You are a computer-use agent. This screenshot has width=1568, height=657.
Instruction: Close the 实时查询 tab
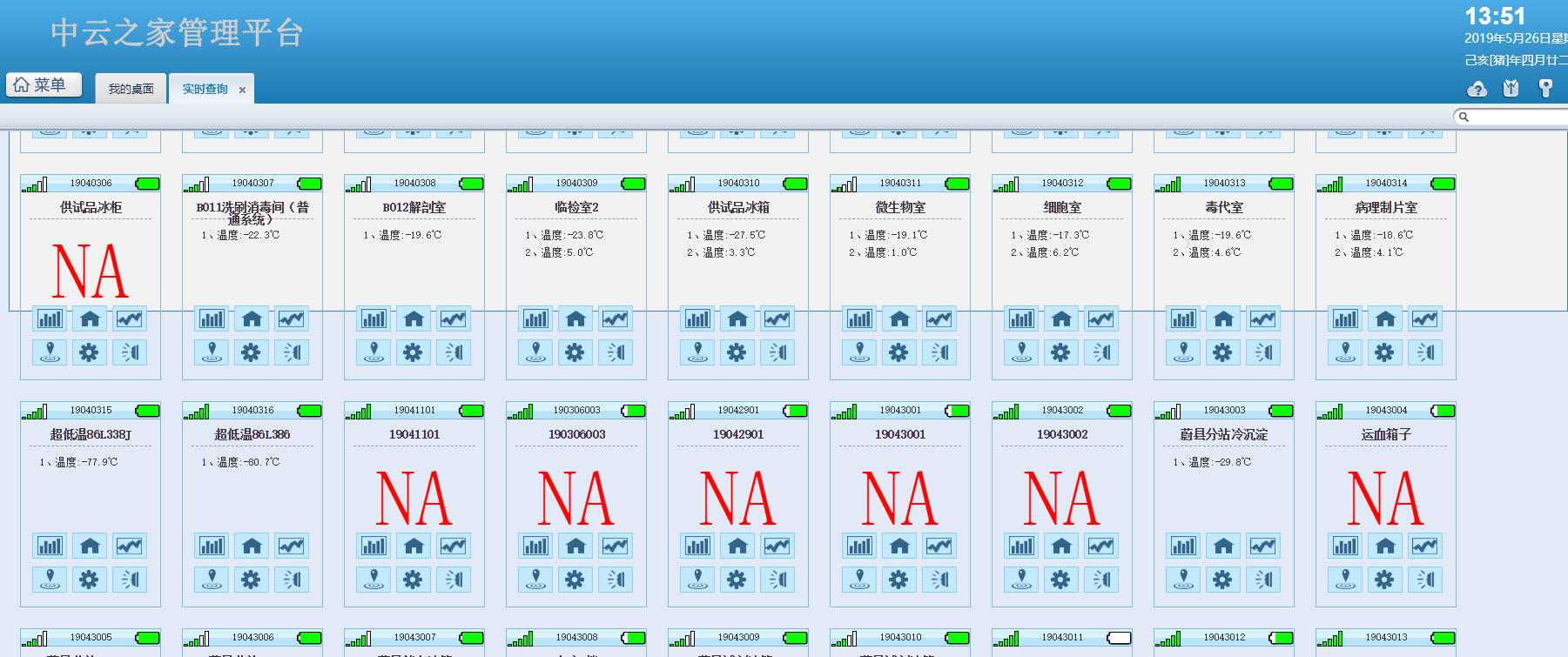click(x=242, y=90)
